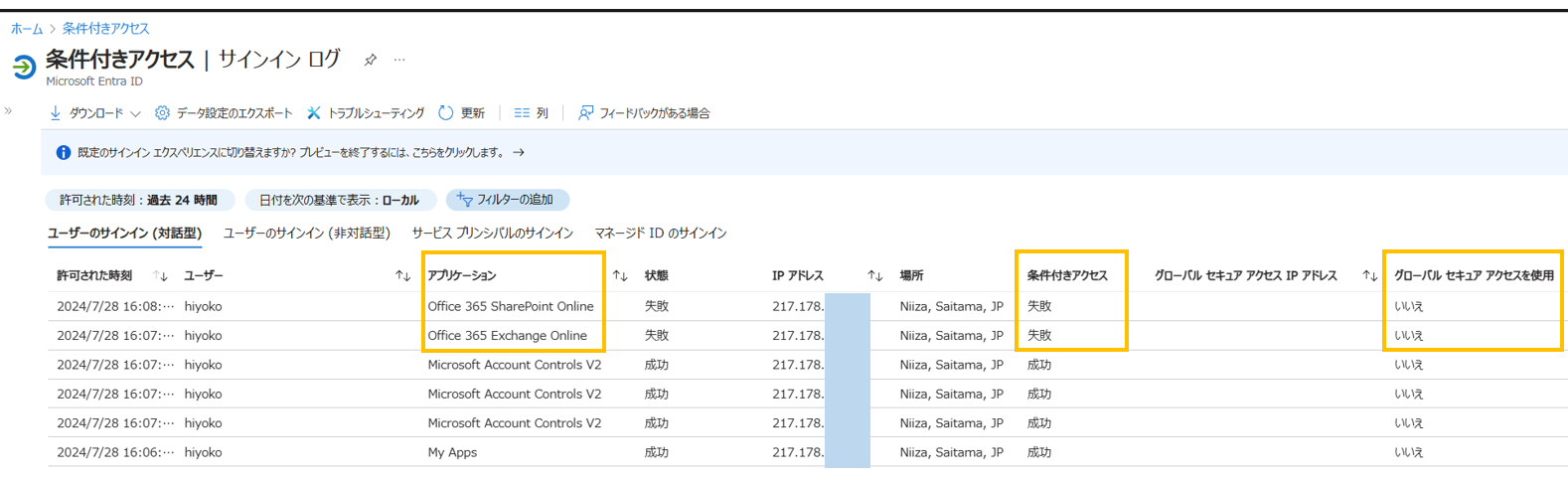The image size is (1568, 480).
Task: Click 失敗 conditional access in Exchange Online row
Action: click(x=1039, y=336)
